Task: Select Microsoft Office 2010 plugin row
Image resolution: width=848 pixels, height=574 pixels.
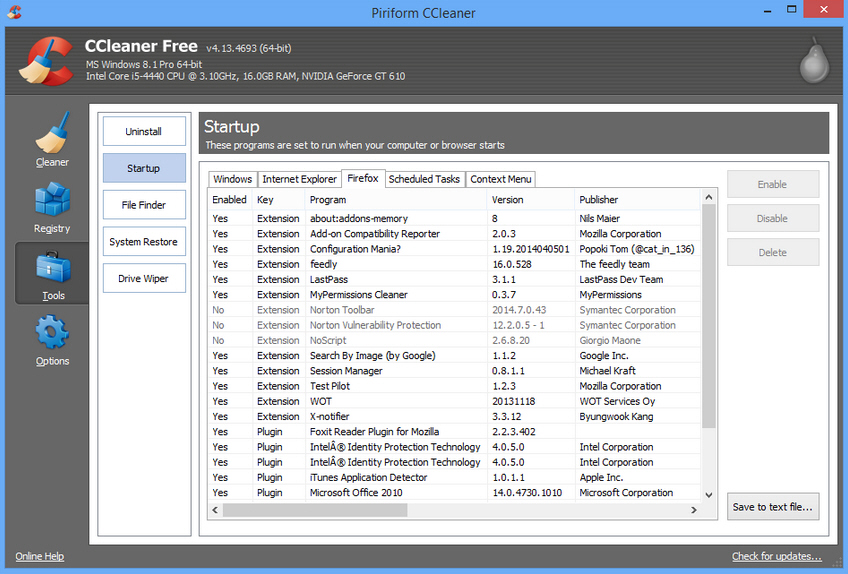Action: tap(454, 492)
